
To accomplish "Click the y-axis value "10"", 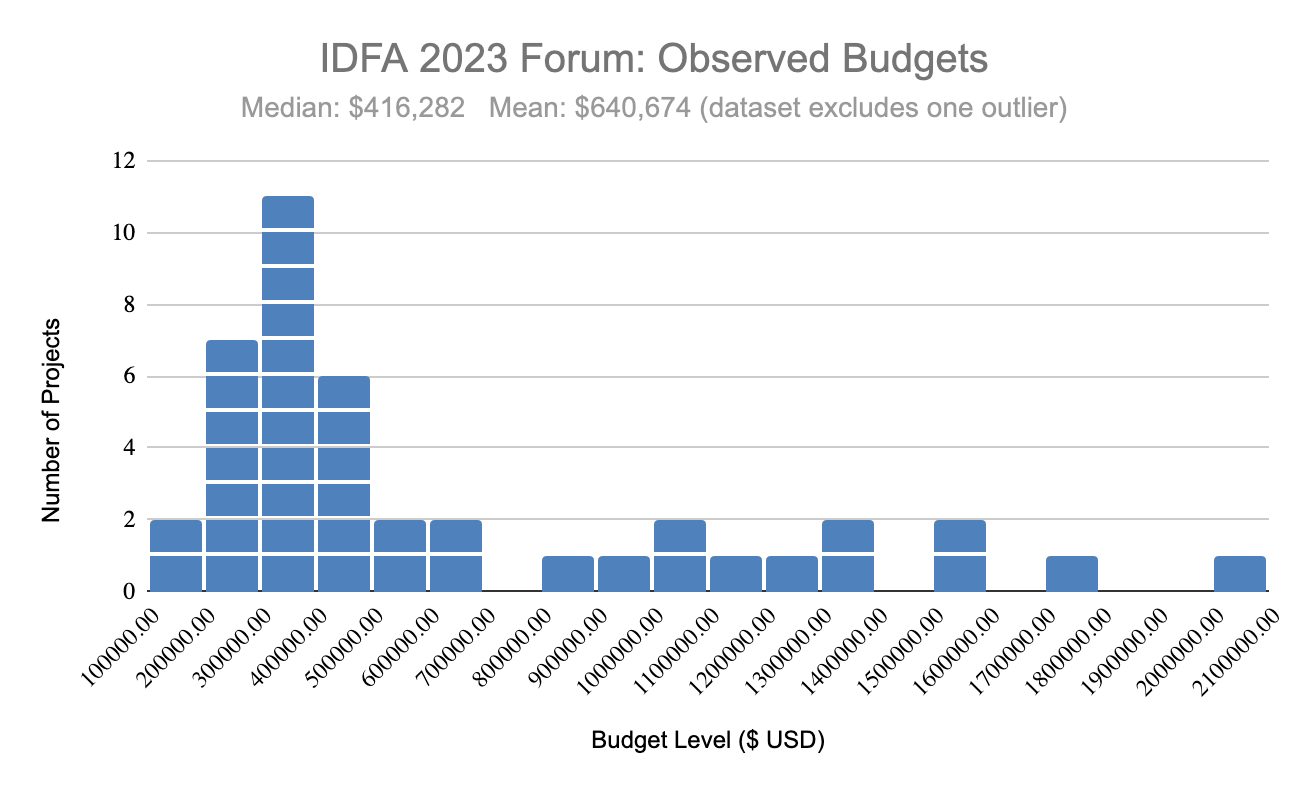I will pos(124,232).
